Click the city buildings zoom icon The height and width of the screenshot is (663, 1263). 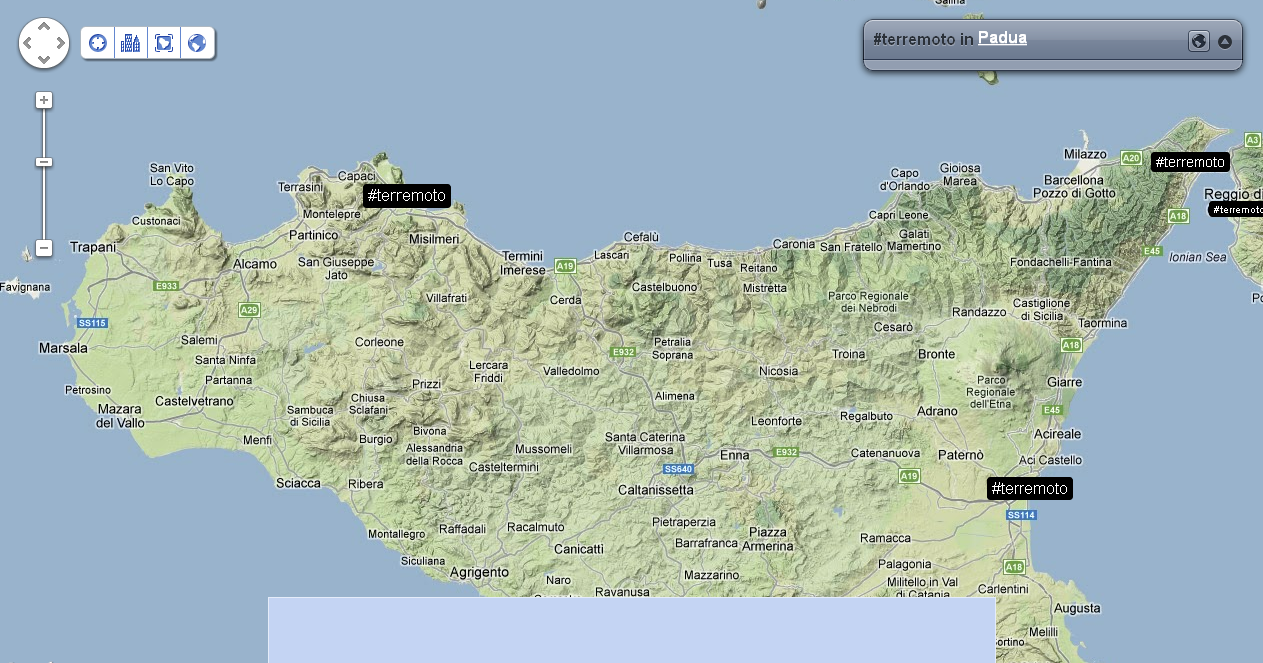coord(131,43)
